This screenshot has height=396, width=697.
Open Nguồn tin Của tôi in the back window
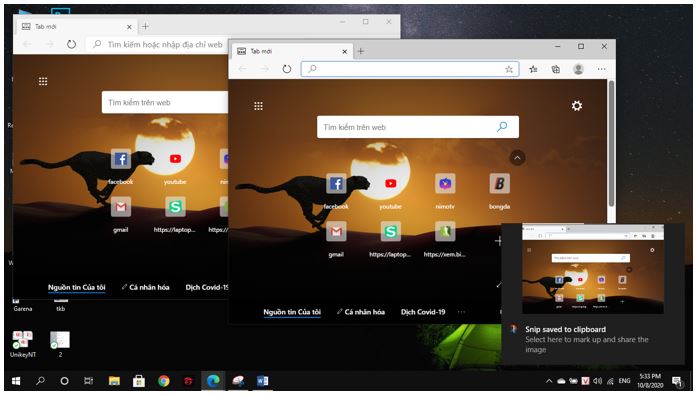[76, 288]
